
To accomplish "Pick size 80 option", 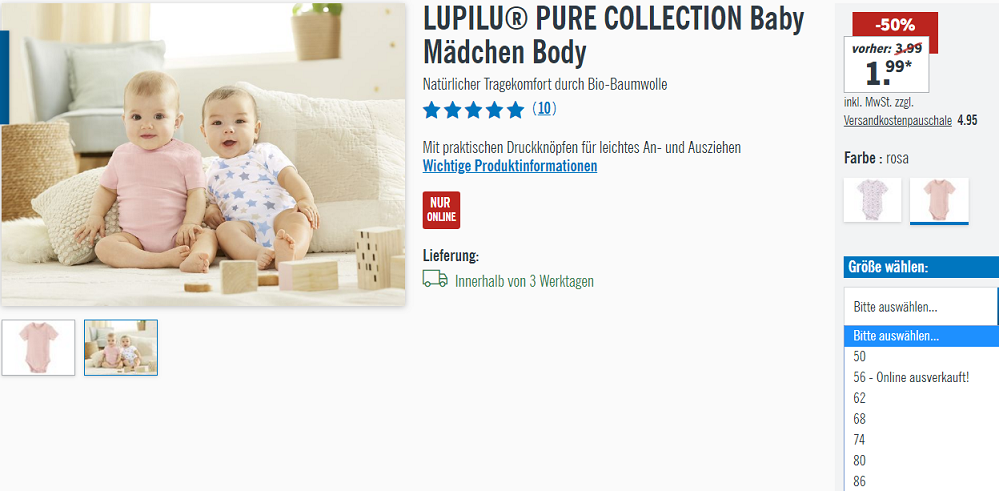I will coord(921,460).
